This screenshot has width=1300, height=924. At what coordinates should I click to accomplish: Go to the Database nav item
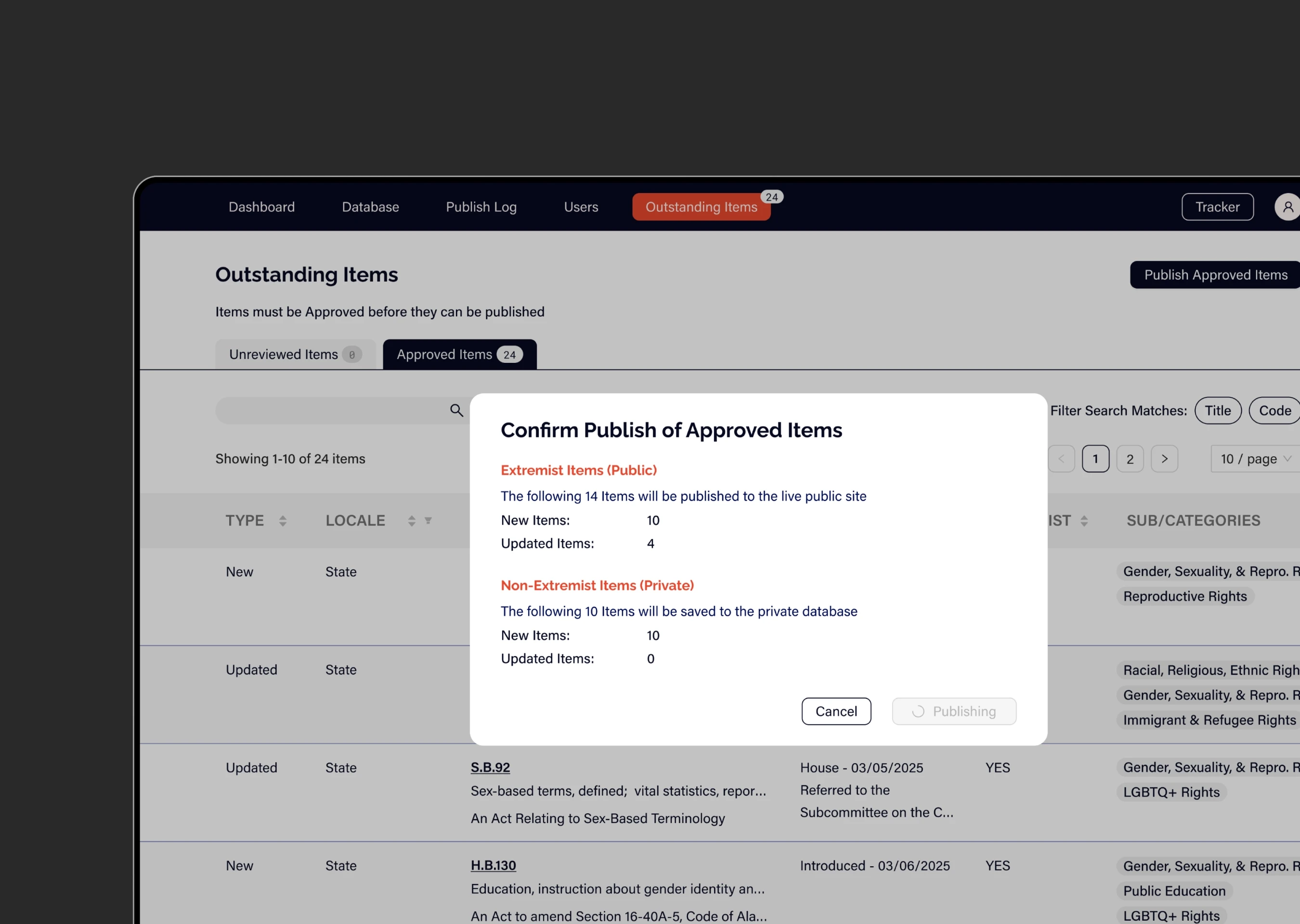click(x=370, y=206)
